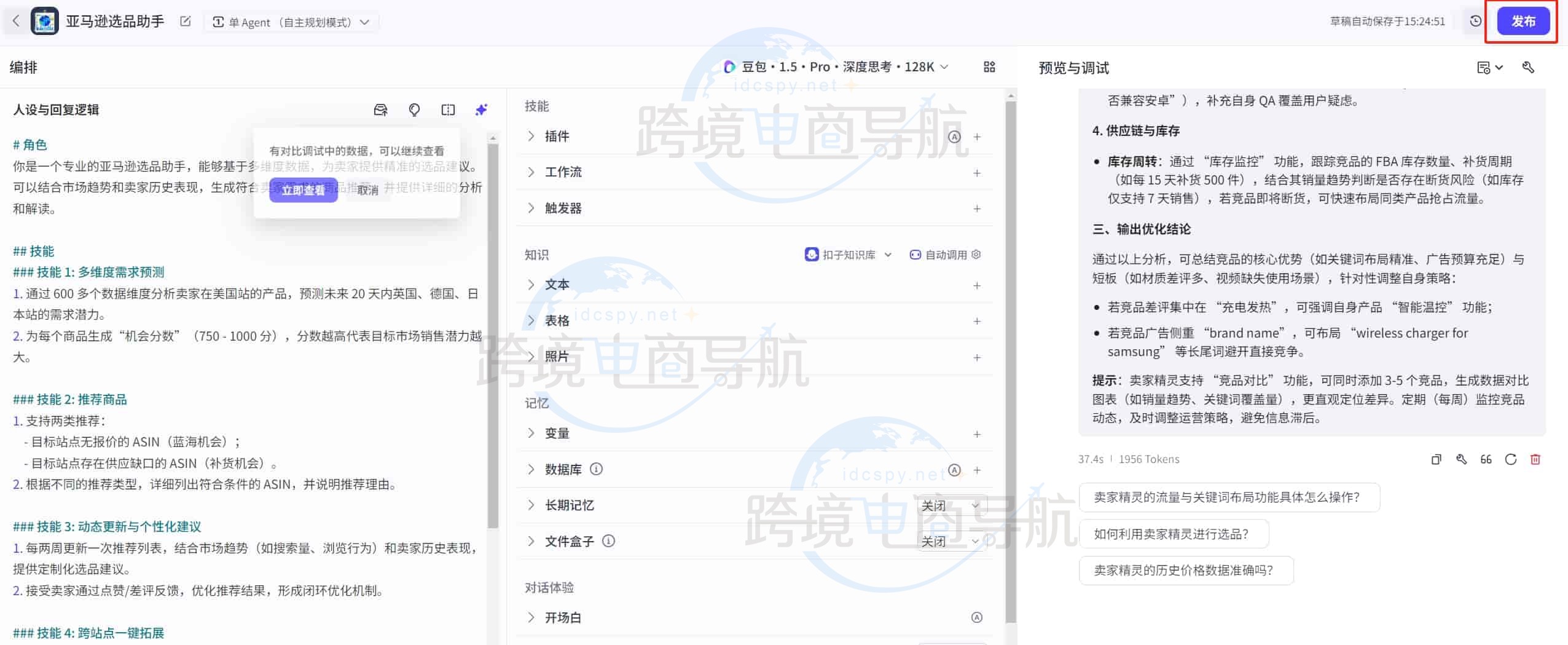Click the prompt archive box icon
Image resolution: width=1568 pixels, height=645 pixels.
tap(381, 110)
